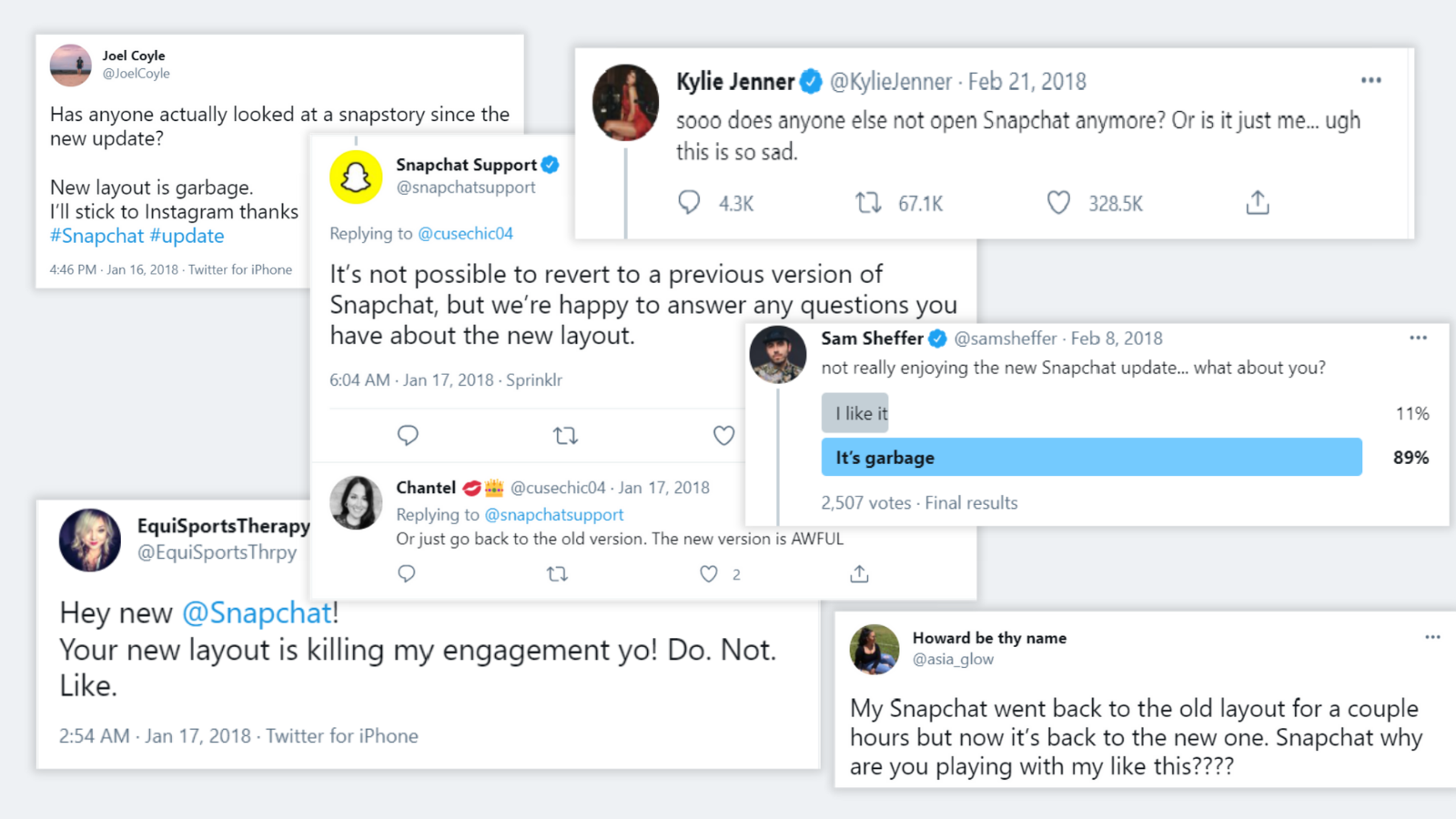The height and width of the screenshot is (819, 1456).
Task: Open more options on Sam Sheffer's tweet
Action: click(1418, 338)
